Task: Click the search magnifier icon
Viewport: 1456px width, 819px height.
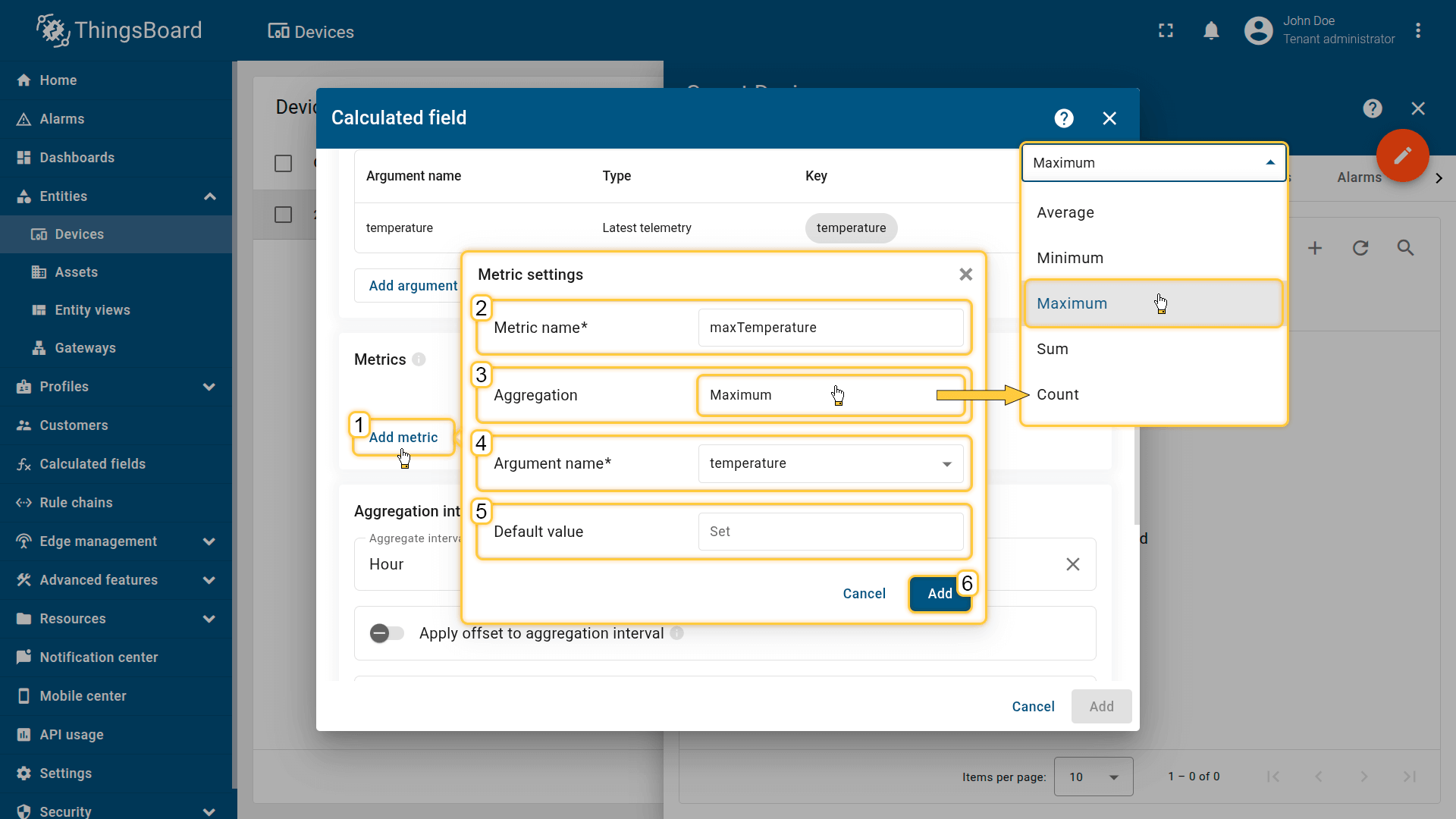Action: 1405,248
